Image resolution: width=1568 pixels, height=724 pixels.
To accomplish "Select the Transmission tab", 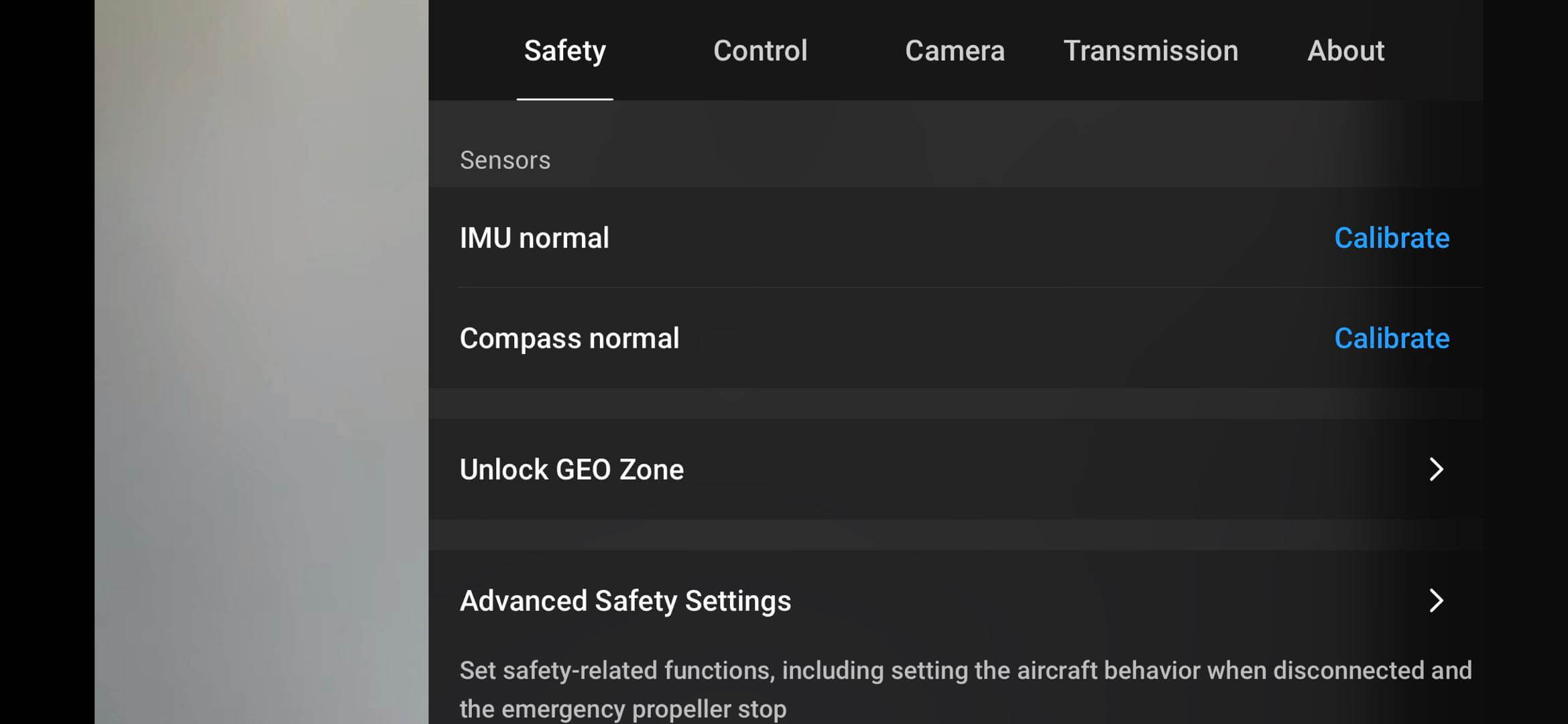I will coord(1151,50).
